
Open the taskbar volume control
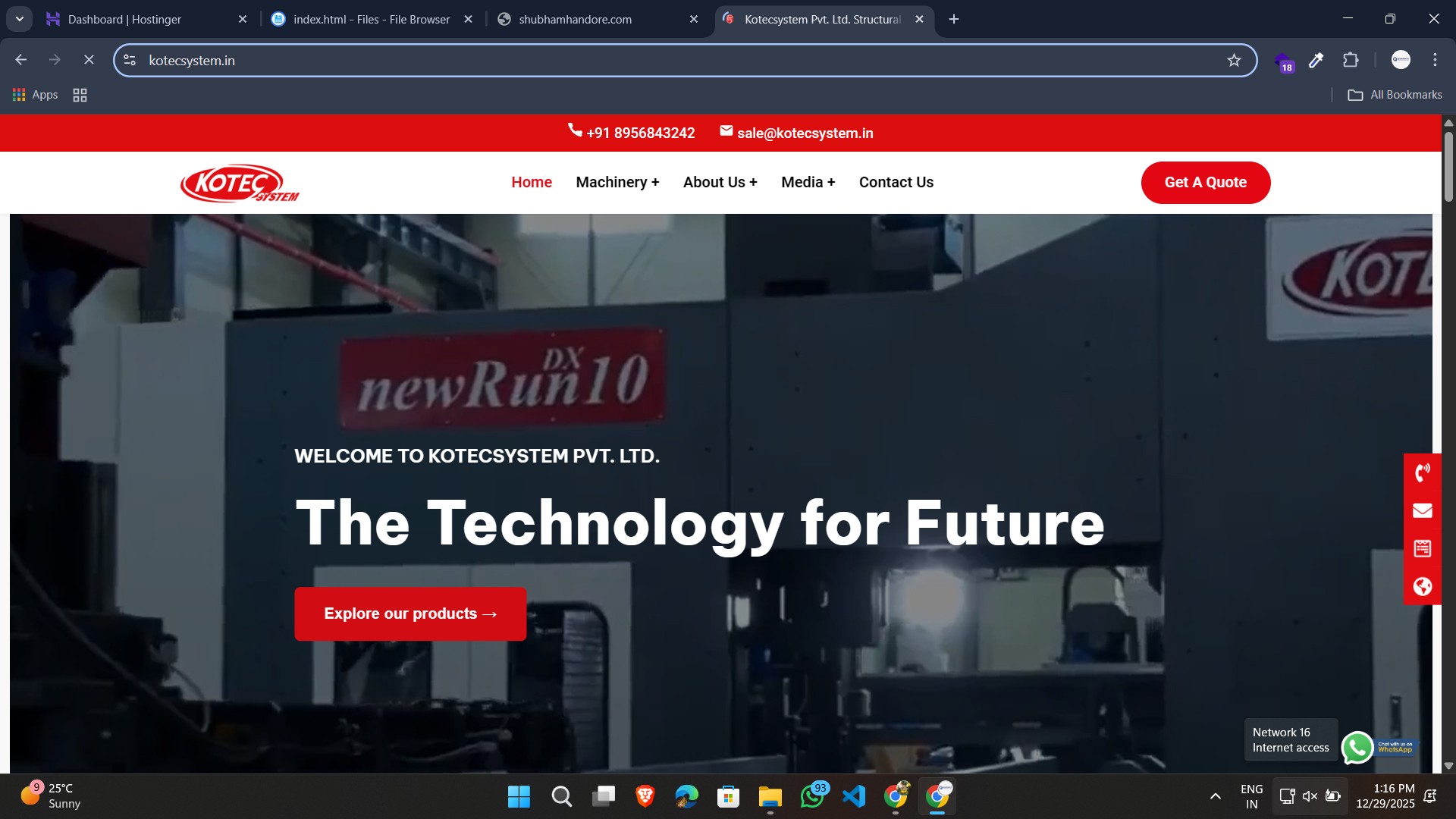tap(1310, 796)
